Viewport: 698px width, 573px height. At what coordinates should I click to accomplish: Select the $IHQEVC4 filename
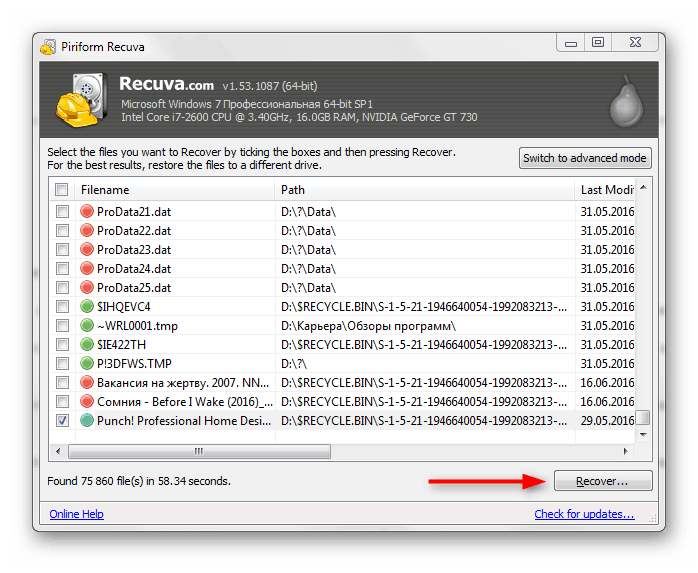tap(123, 307)
